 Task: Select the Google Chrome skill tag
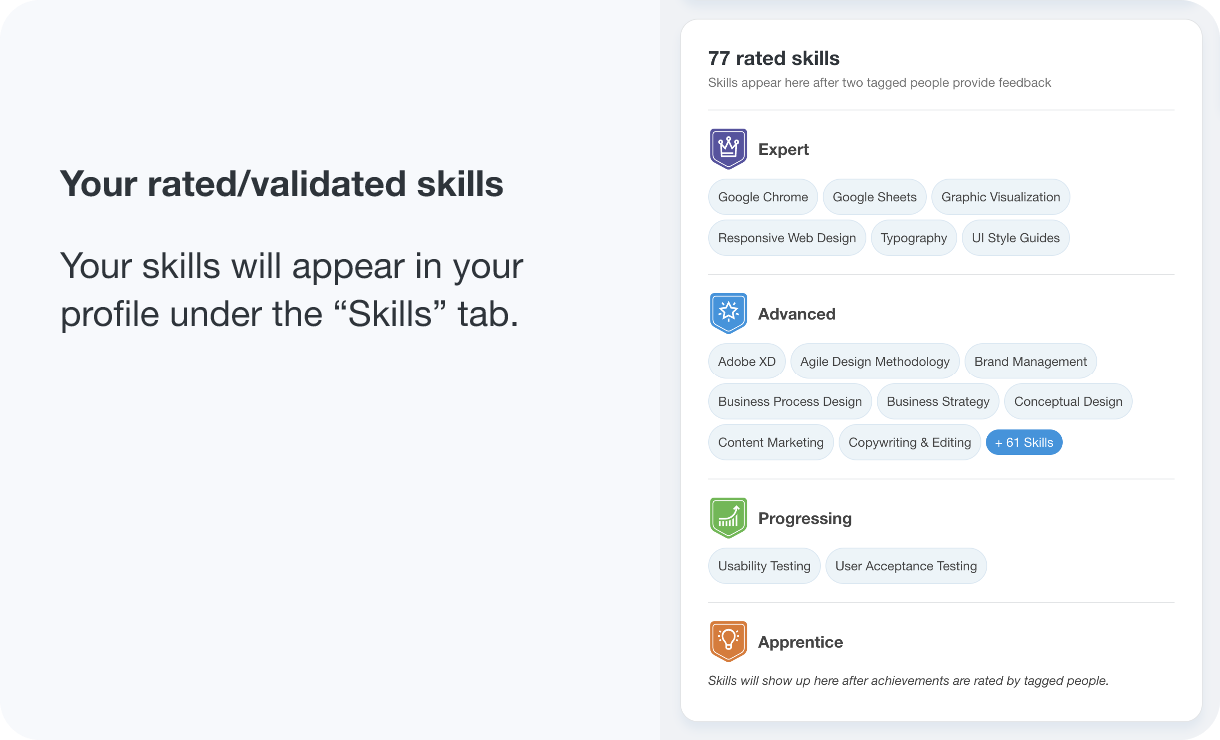[763, 197]
